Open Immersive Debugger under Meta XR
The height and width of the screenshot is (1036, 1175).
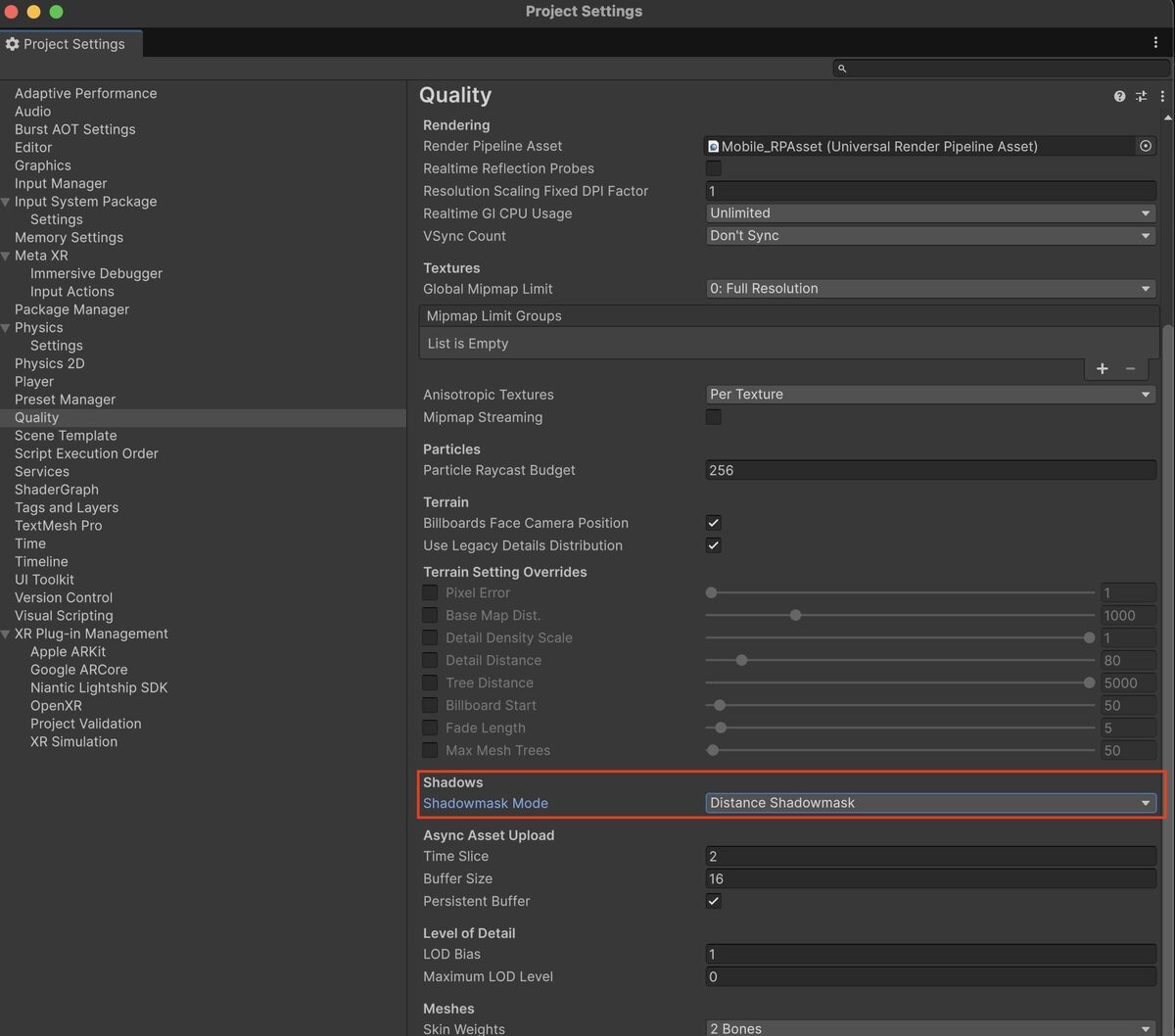click(x=96, y=273)
